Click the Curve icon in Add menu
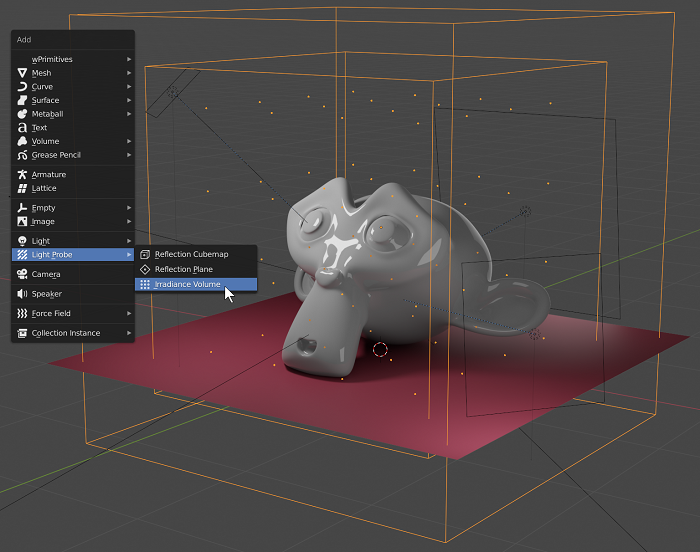 pyautogui.click(x=22, y=87)
